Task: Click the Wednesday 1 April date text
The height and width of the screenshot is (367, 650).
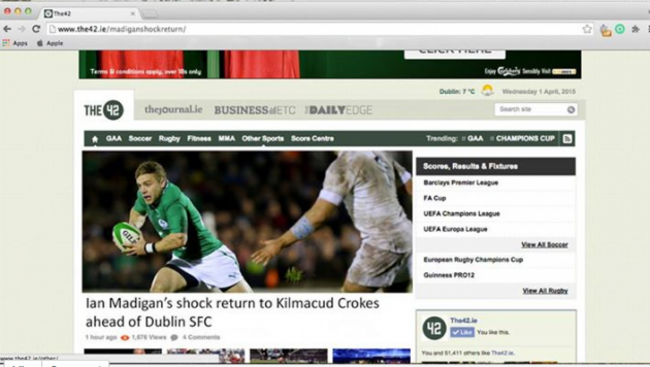Action: [538, 92]
